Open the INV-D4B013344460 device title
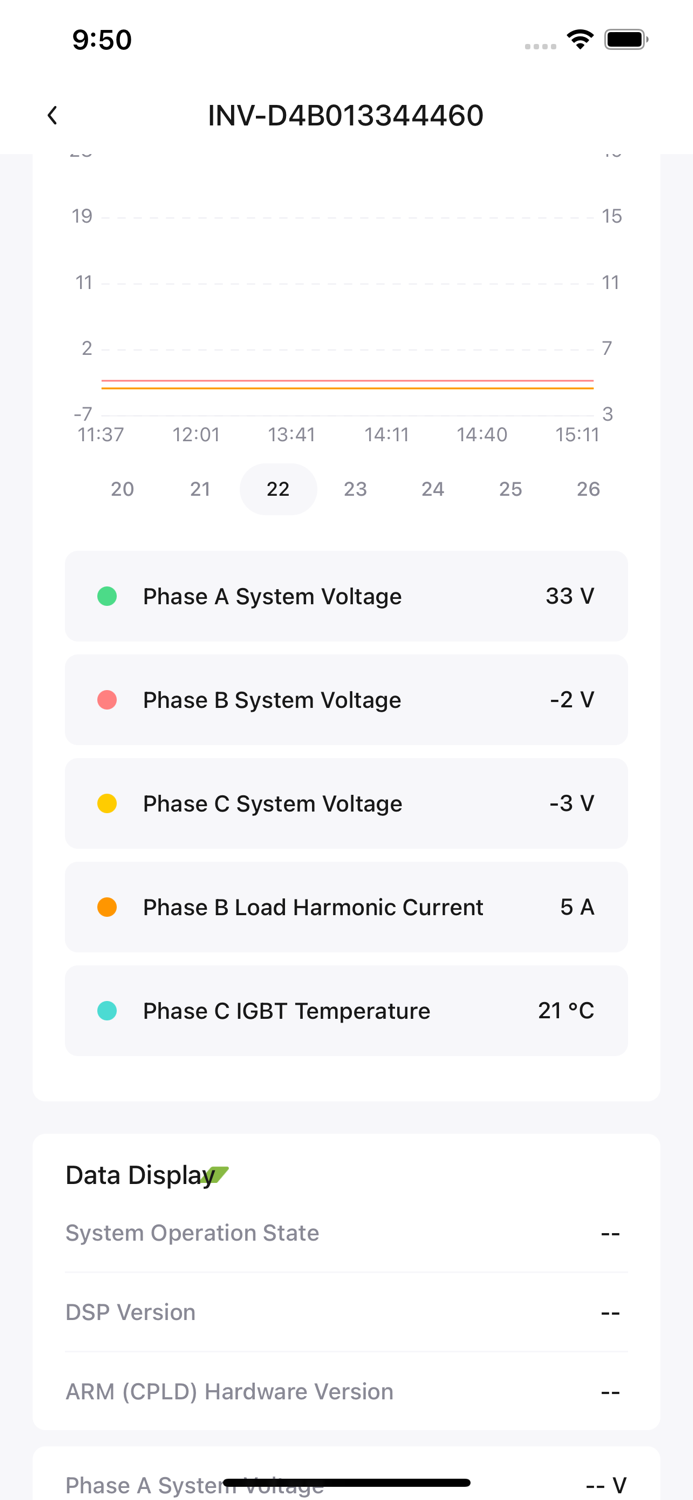Image resolution: width=693 pixels, height=1500 pixels. click(346, 115)
